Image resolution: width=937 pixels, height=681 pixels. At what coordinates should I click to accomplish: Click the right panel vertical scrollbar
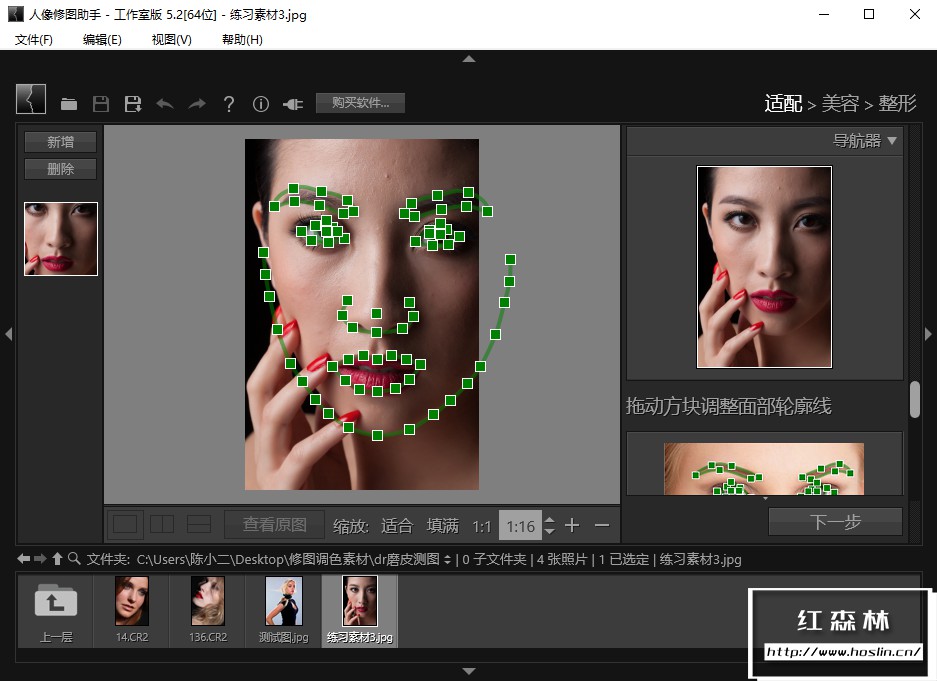point(914,400)
